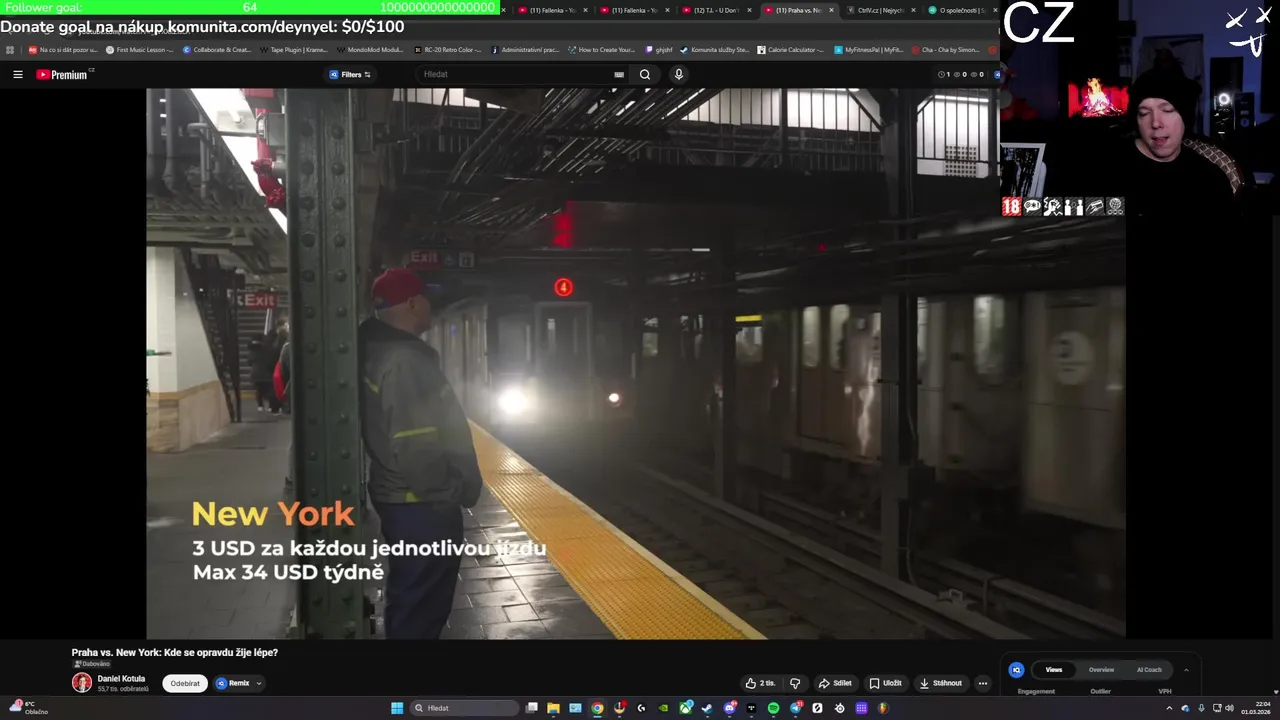Click the video title Praha vs. New York
The image size is (1280, 720).
tap(175, 652)
